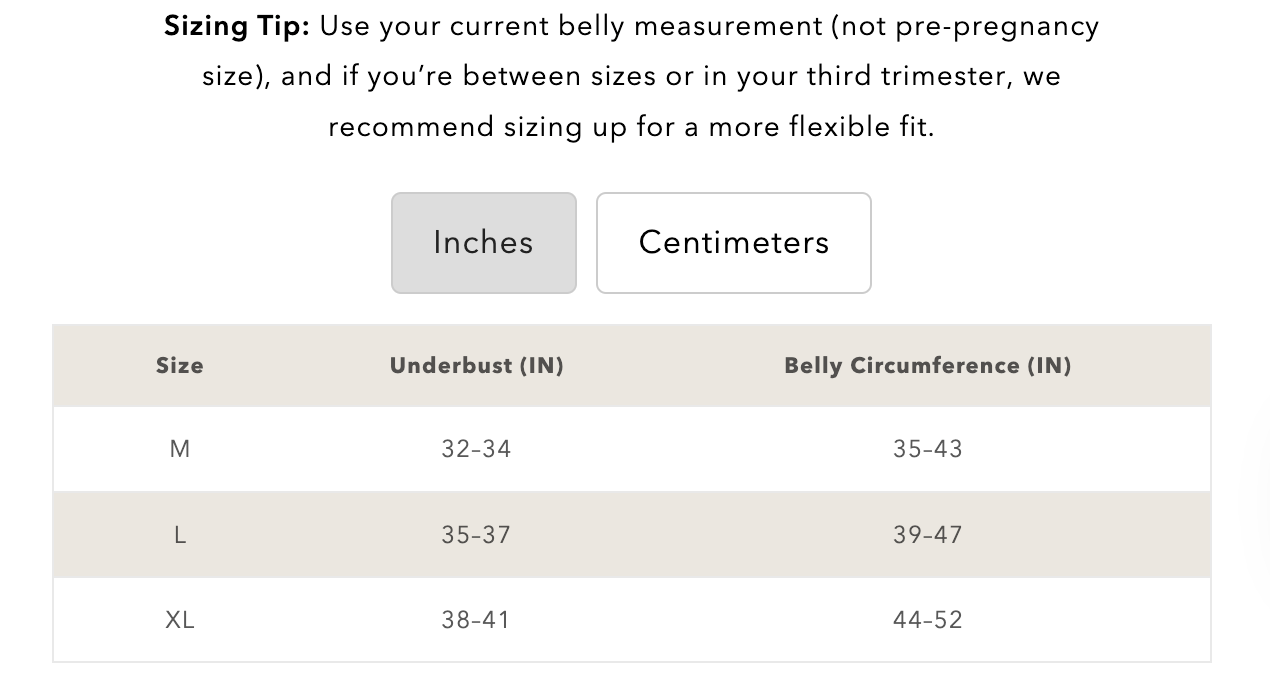Screen dimensions: 1270x700
Task: Click the 32-34 underbust value
Action: coord(477,449)
